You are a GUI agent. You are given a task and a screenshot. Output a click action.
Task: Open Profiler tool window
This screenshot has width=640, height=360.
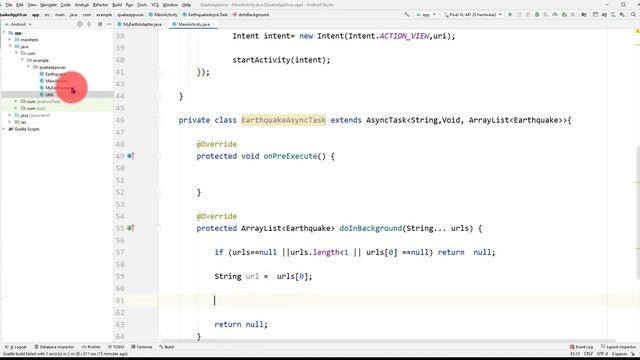tap(91, 347)
